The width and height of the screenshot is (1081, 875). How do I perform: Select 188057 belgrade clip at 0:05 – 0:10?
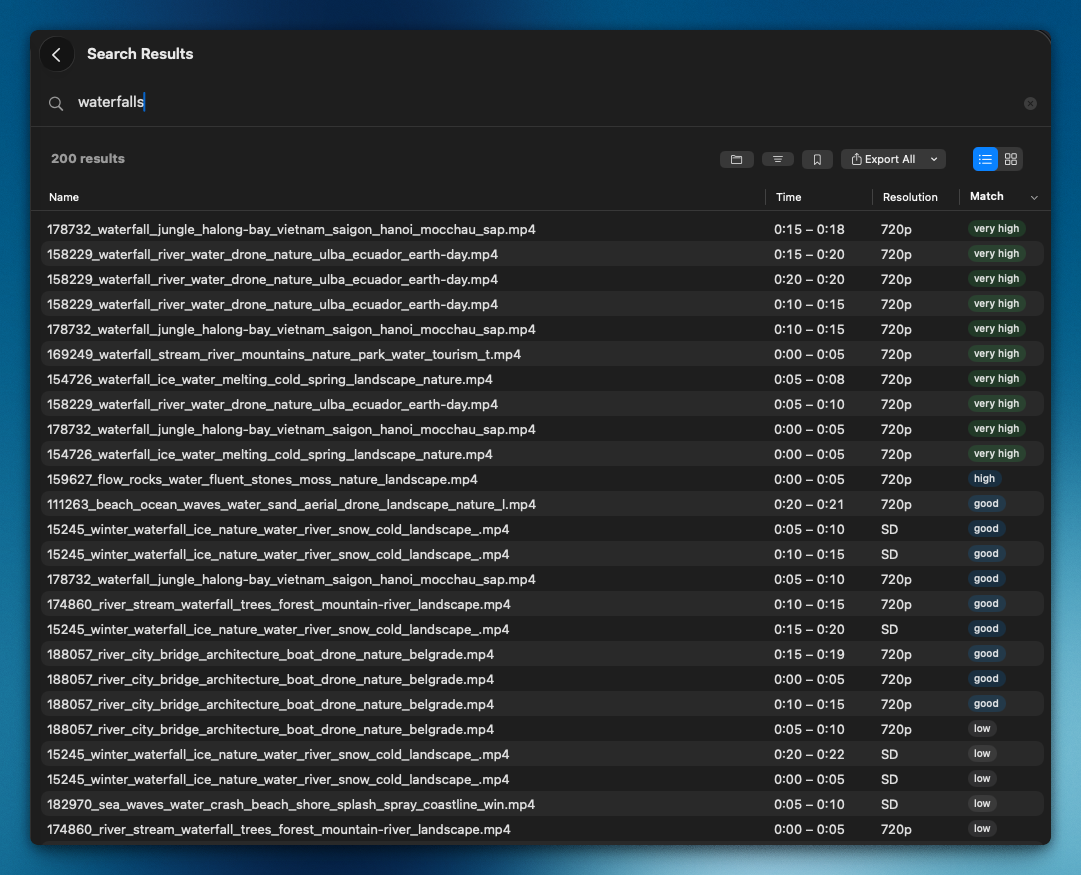[542, 730]
